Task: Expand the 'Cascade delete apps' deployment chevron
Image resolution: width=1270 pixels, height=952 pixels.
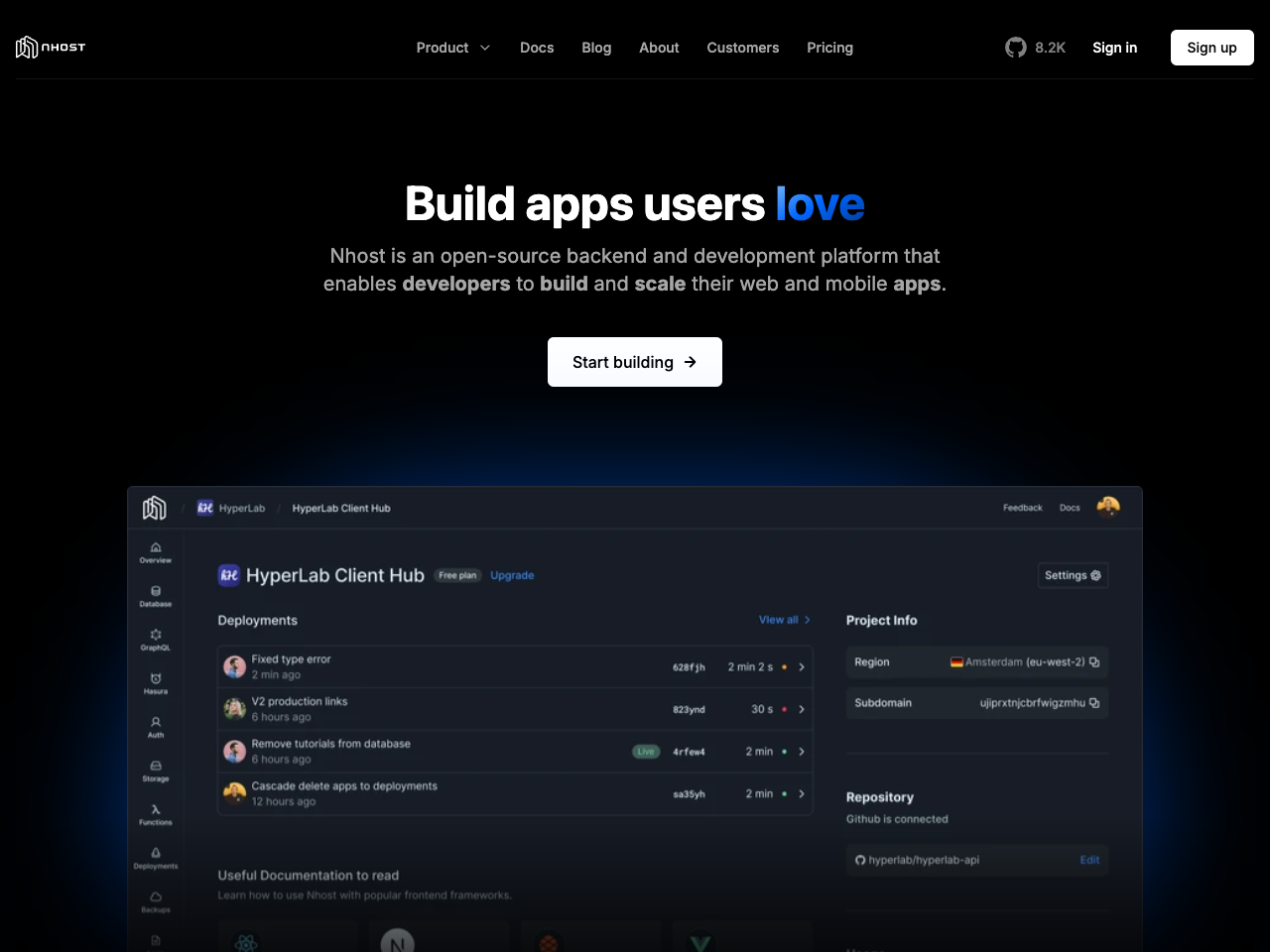Action: pyautogui.click(x=802, y=794)
